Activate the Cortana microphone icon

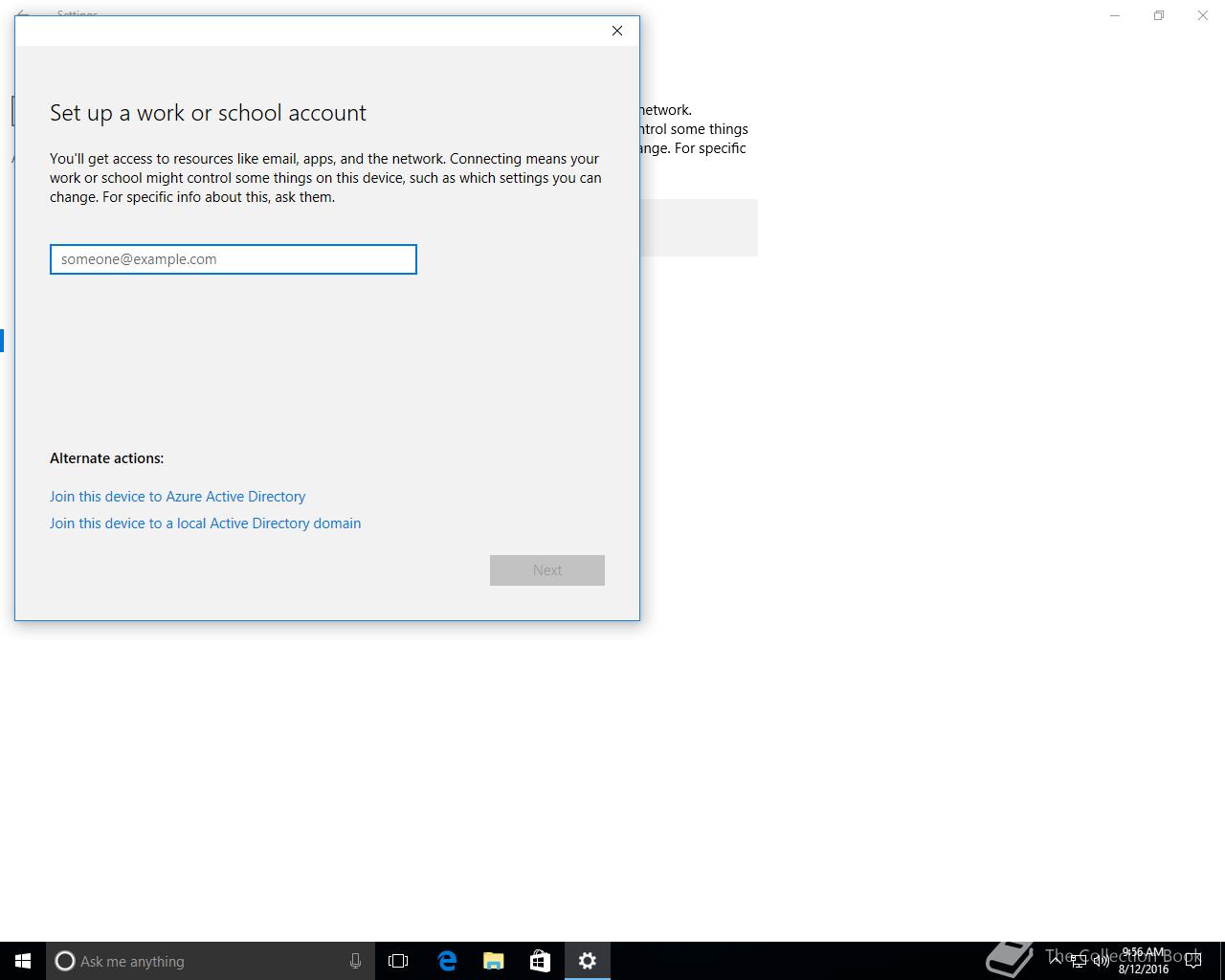[x=355, y=961]
